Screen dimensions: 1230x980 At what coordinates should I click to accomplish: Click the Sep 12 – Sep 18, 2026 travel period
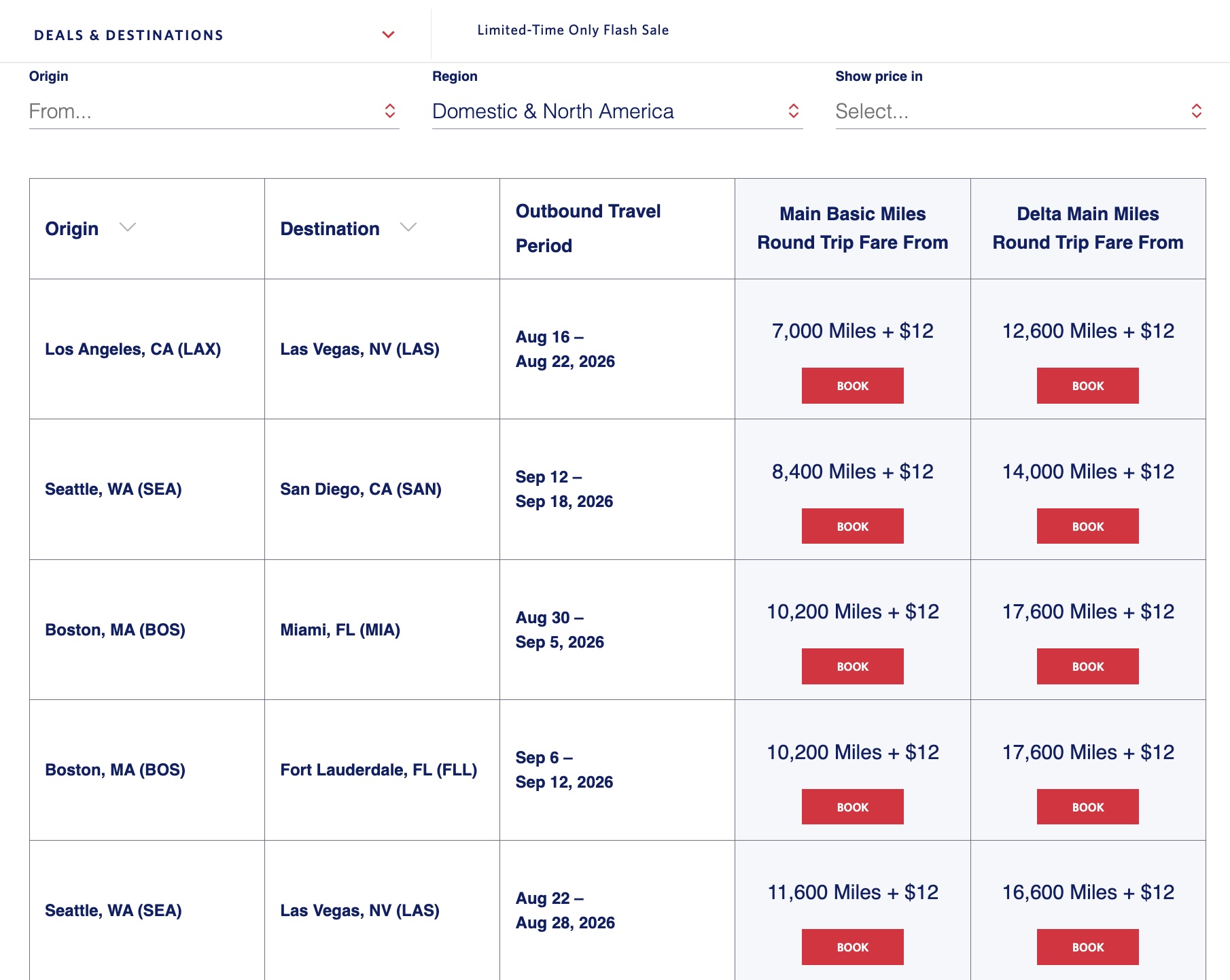click(x=564, y=489)
